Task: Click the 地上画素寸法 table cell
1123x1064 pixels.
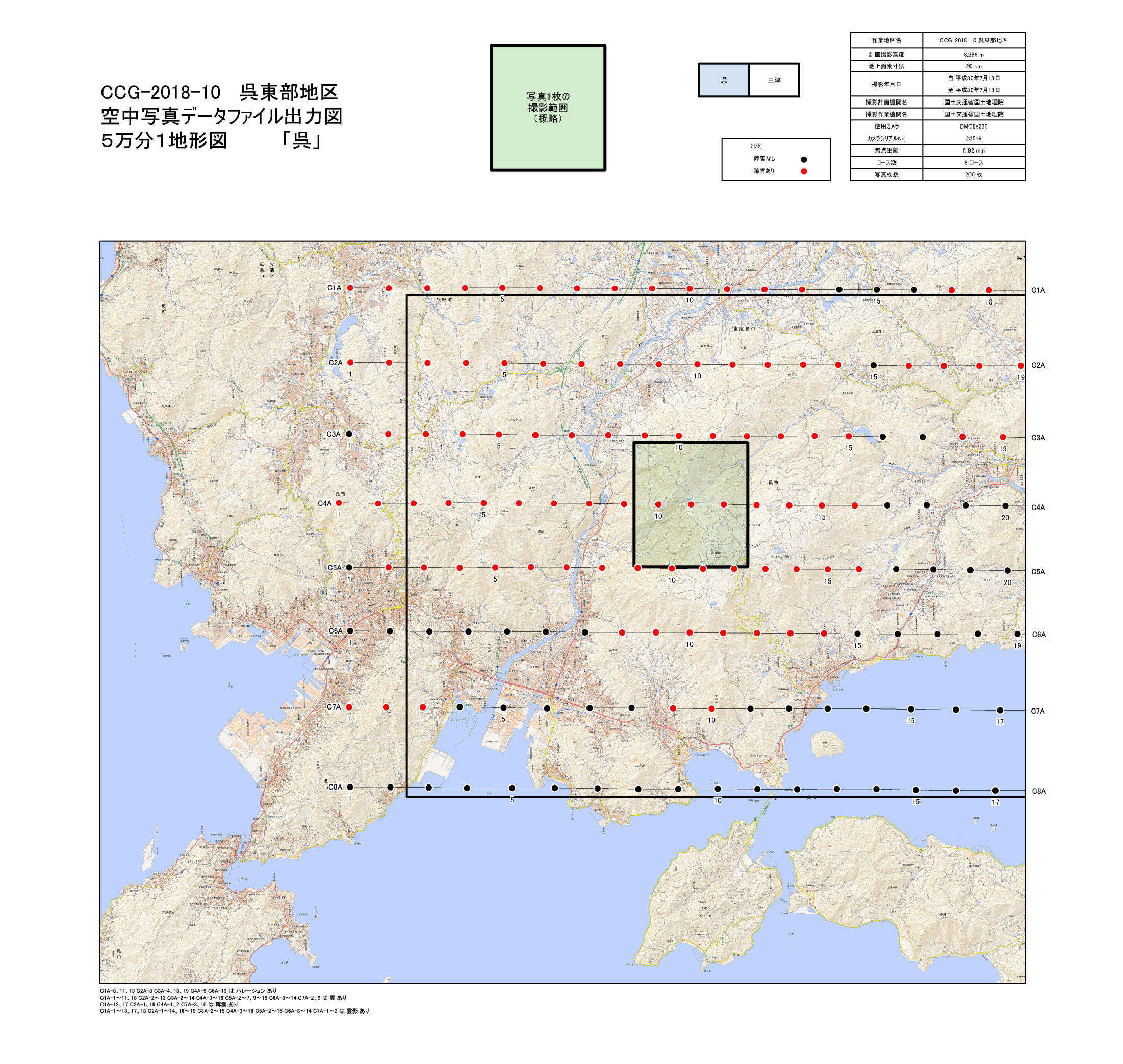Action: coord(886,66)
